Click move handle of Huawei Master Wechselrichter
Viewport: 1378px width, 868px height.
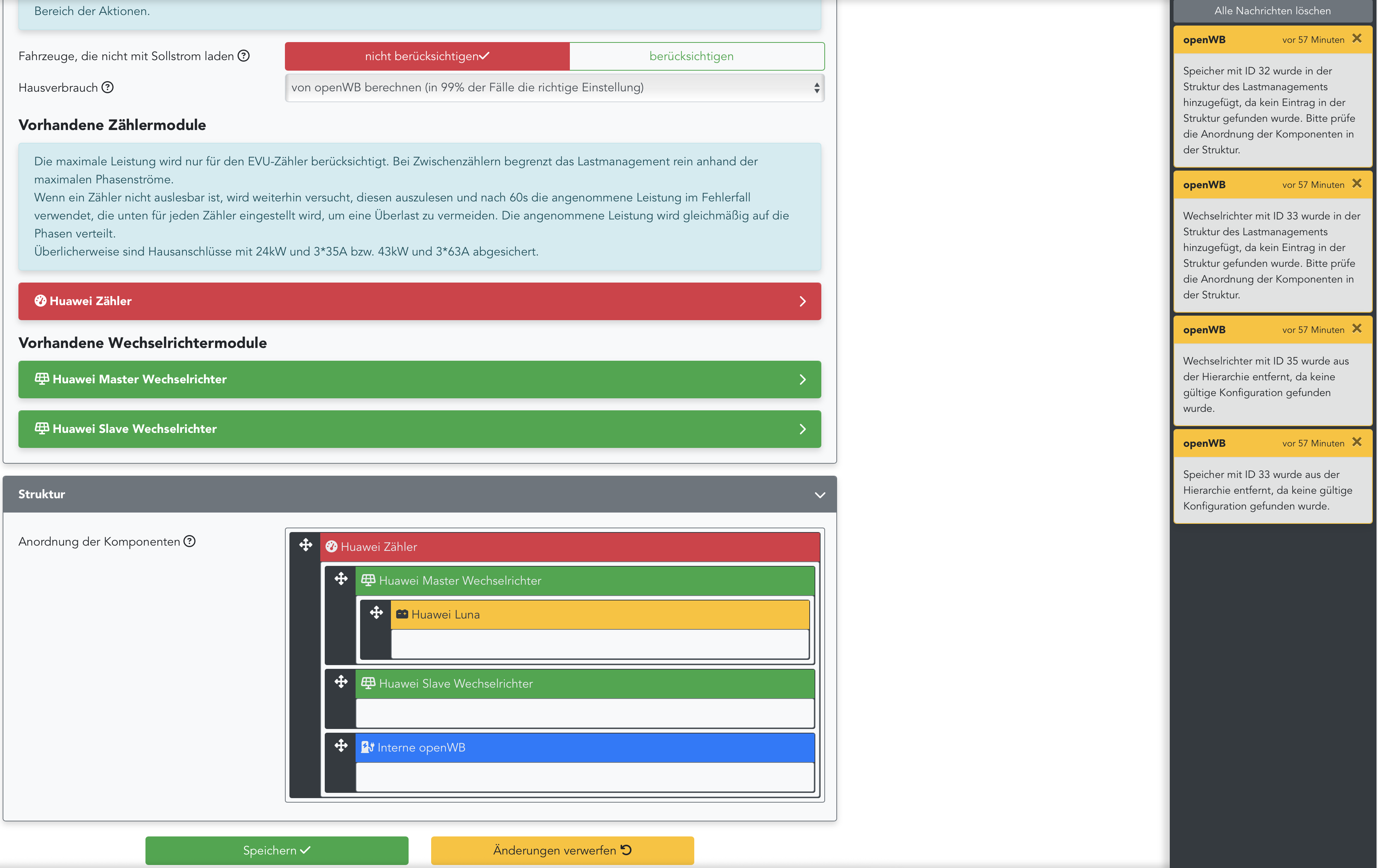[x=341, y=579]
